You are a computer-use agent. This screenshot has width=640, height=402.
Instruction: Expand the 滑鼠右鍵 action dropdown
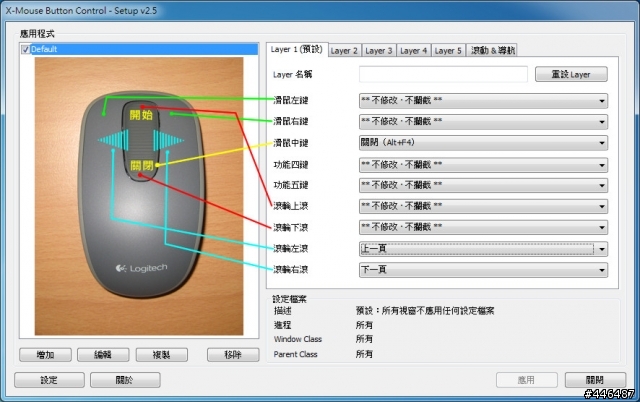pyautogui.click(x=483, y=122)
